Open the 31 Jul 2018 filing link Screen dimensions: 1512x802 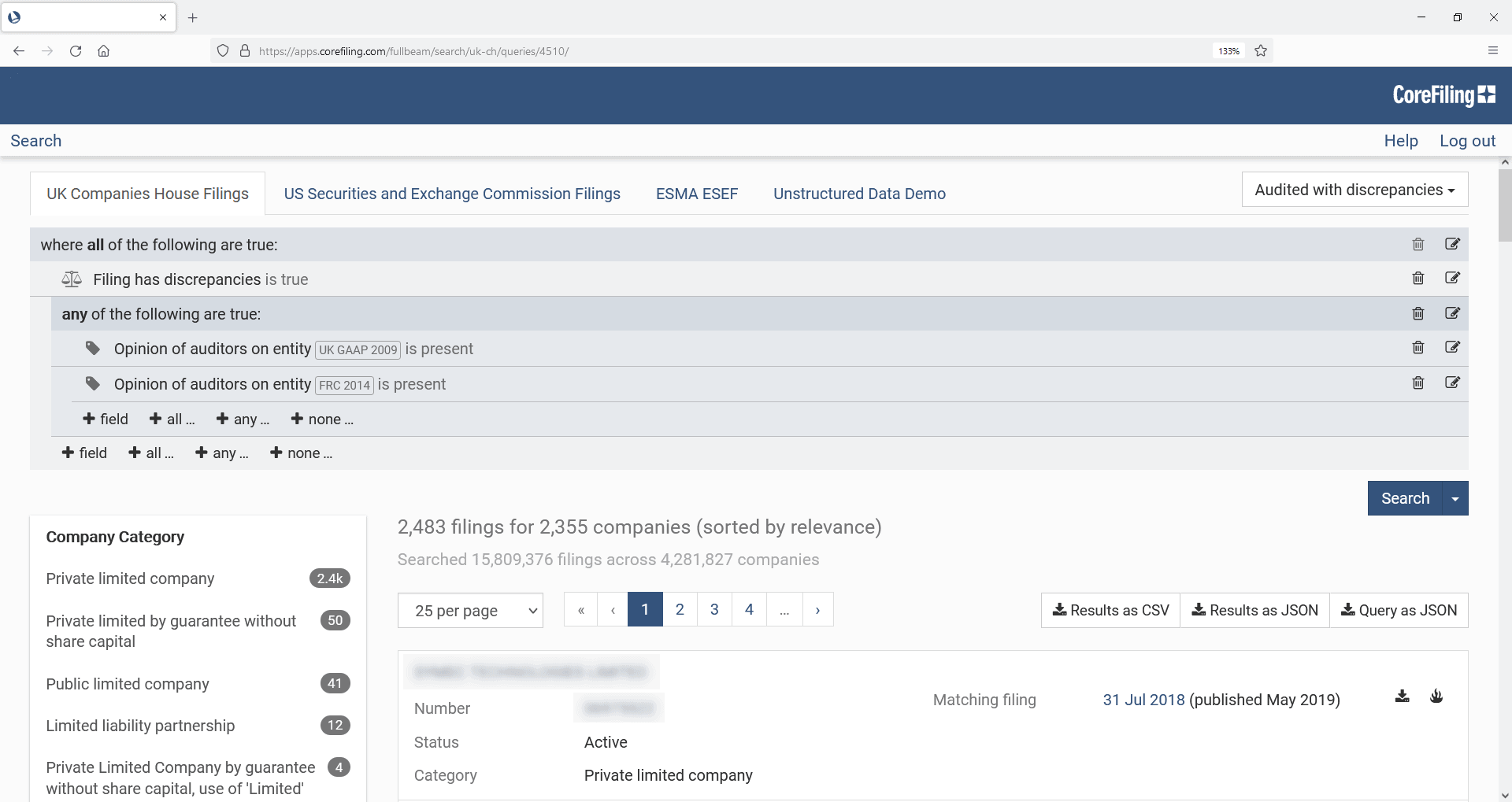1143,700
